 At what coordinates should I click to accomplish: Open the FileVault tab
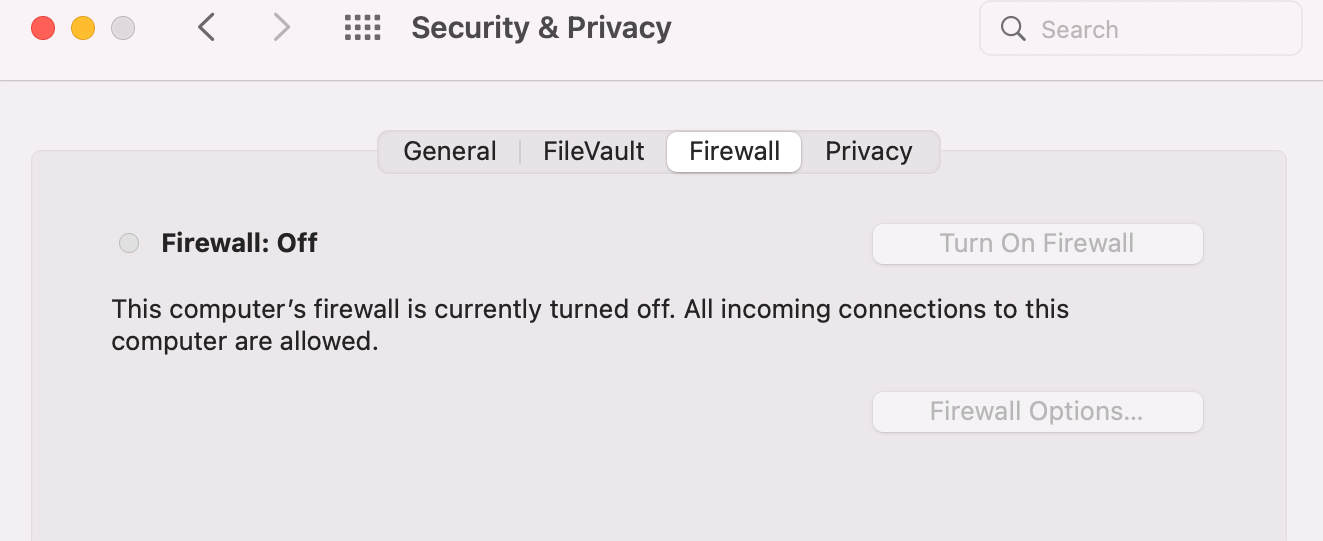click(594, 151)
